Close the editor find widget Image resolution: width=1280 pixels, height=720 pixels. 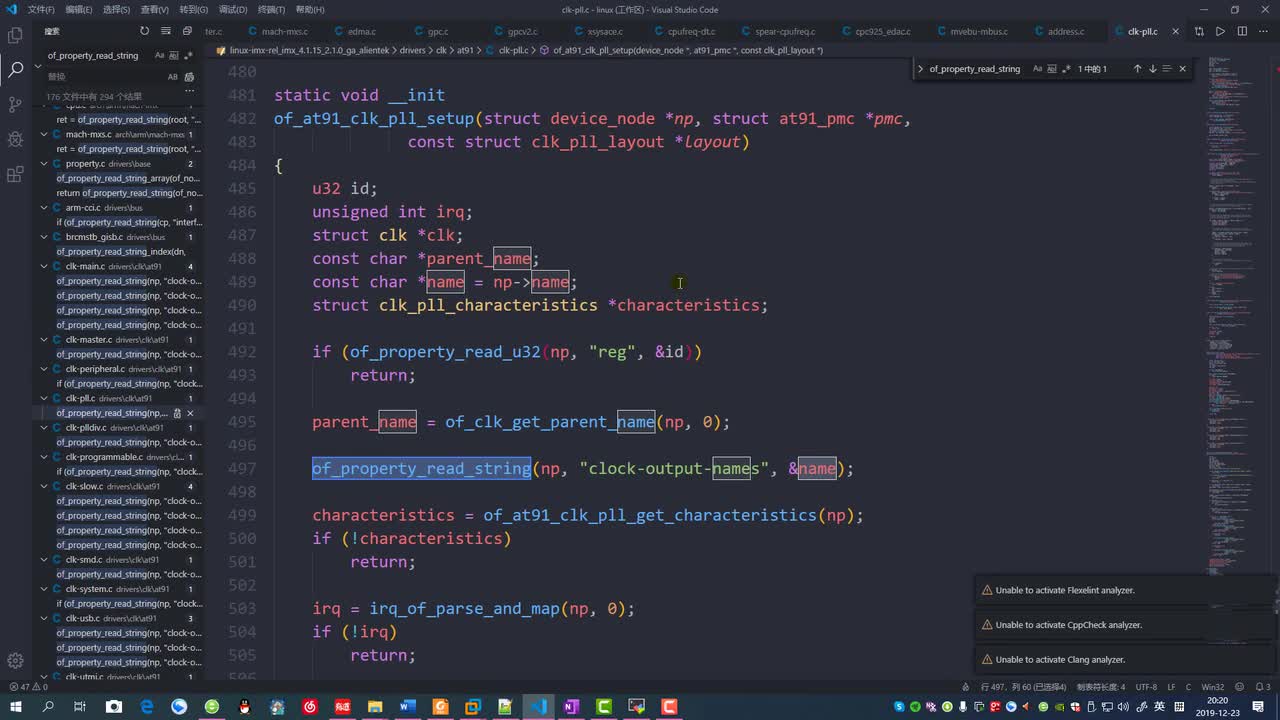coord(1182,69)
